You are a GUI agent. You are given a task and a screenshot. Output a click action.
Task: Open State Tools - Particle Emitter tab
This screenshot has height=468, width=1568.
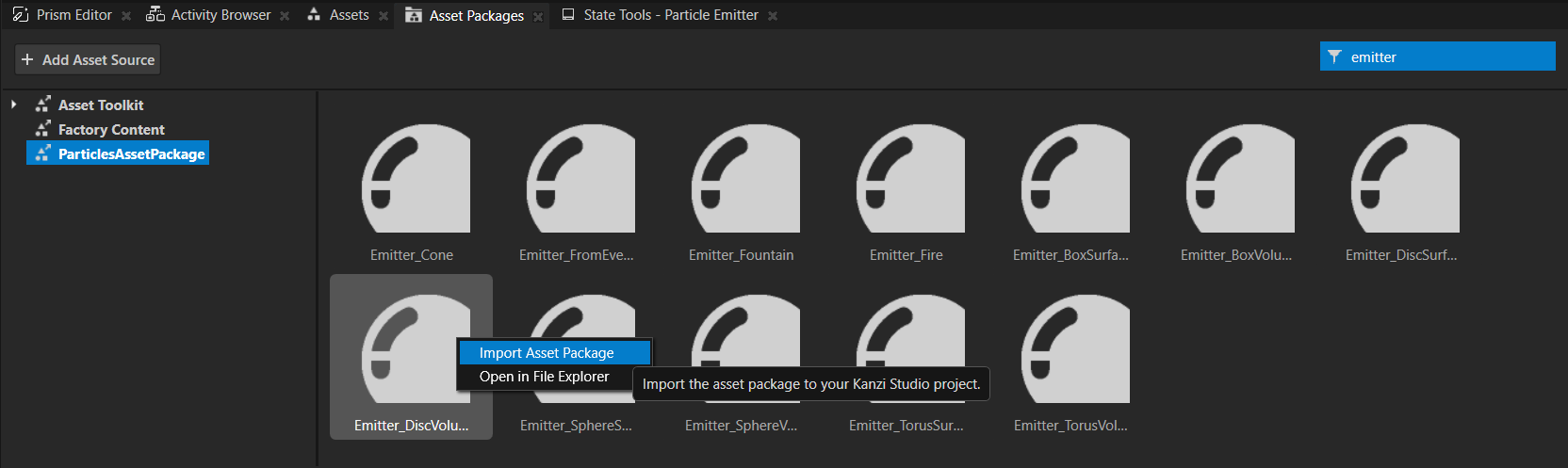click(x=670, y=15)
